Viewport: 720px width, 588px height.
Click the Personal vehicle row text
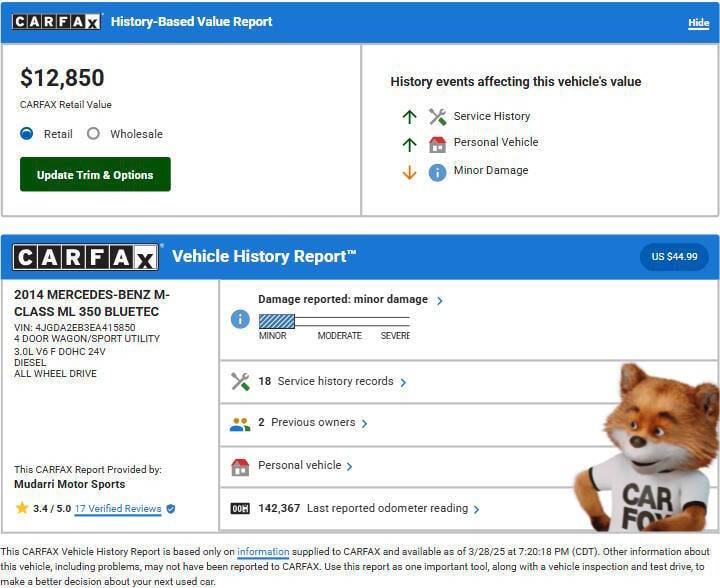(300, 465)
